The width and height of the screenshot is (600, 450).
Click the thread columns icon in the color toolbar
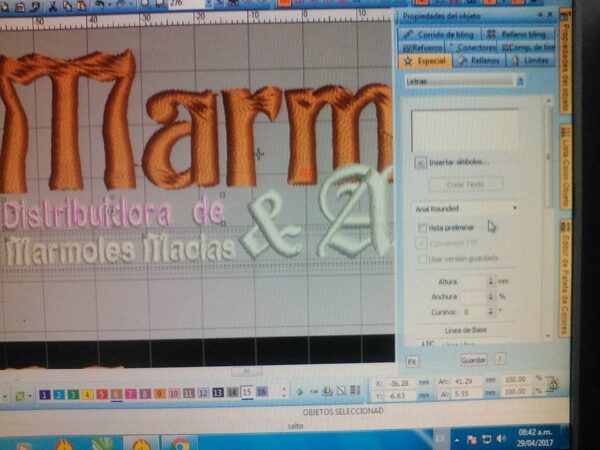pyautogui.click(x=355, y=390)
